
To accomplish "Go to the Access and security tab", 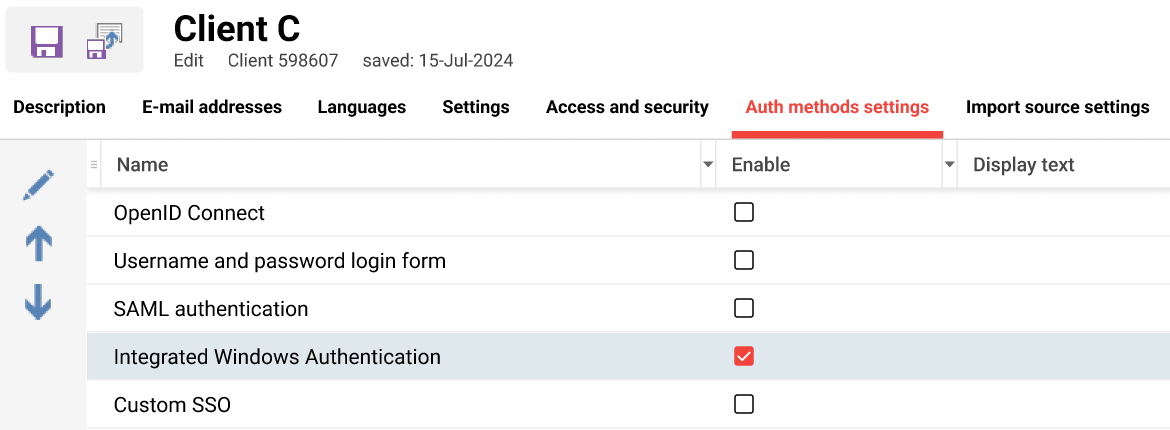I will [627, 107].
